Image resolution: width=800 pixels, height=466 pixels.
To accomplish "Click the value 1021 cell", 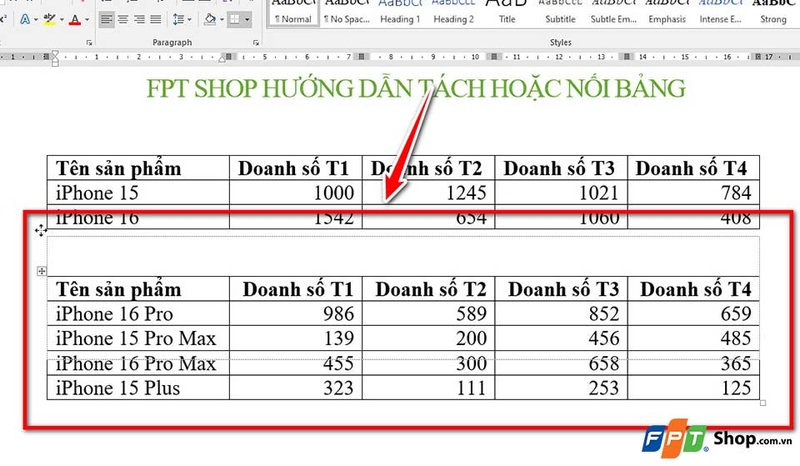I will (x=561, y=193).
